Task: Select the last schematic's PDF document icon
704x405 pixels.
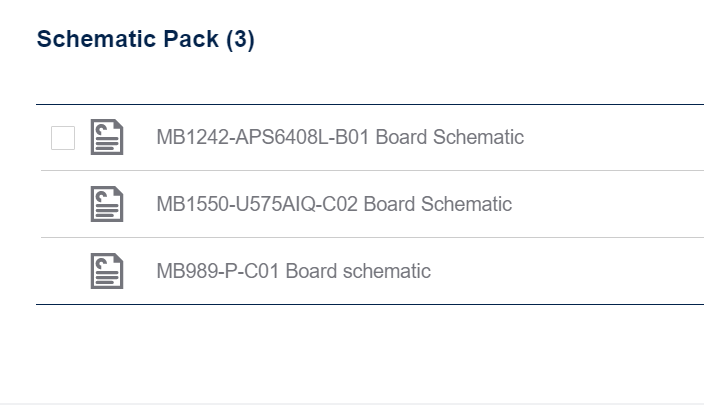Action: [107, 271]
